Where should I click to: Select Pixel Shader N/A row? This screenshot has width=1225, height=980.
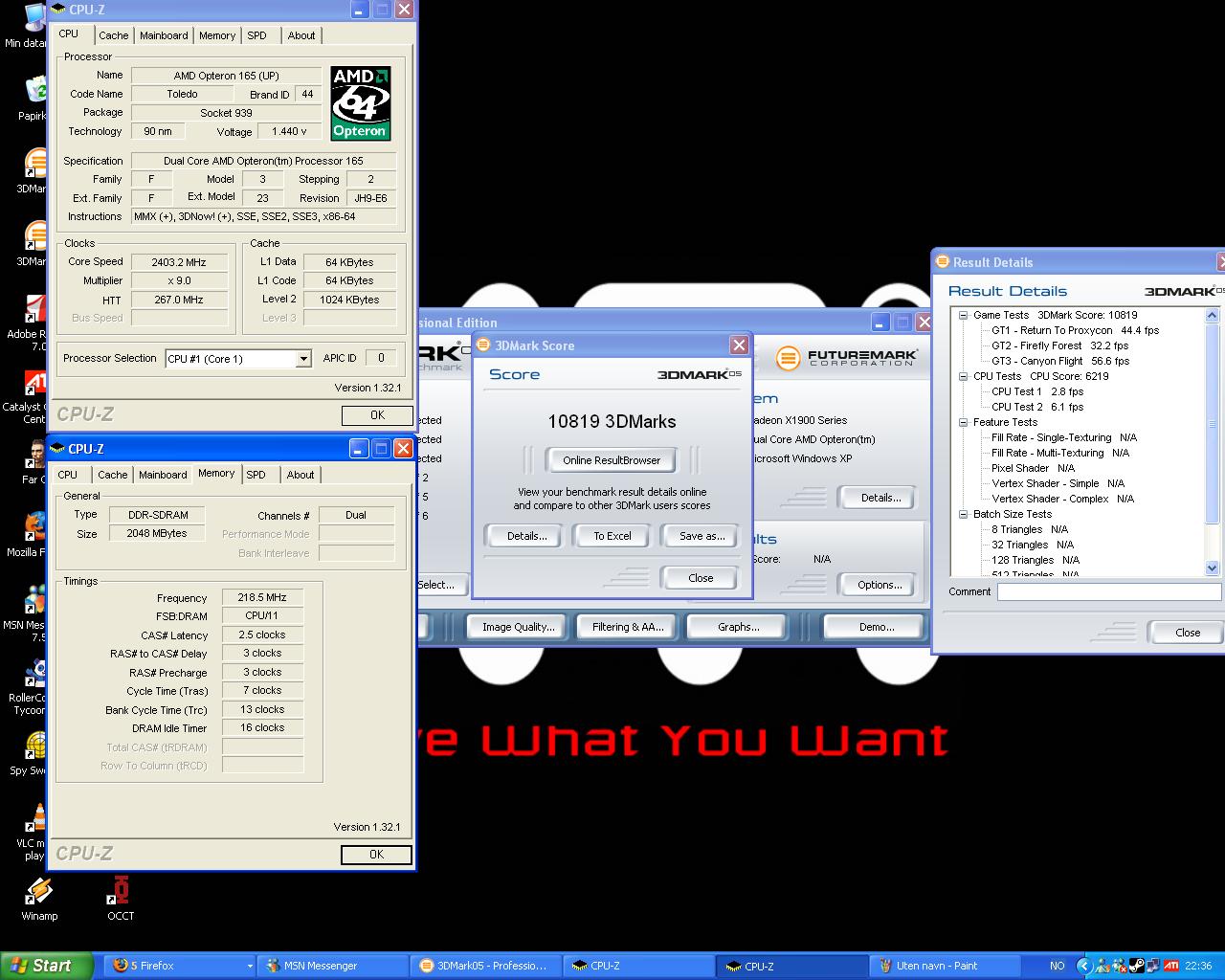(x=1033, y=468)
